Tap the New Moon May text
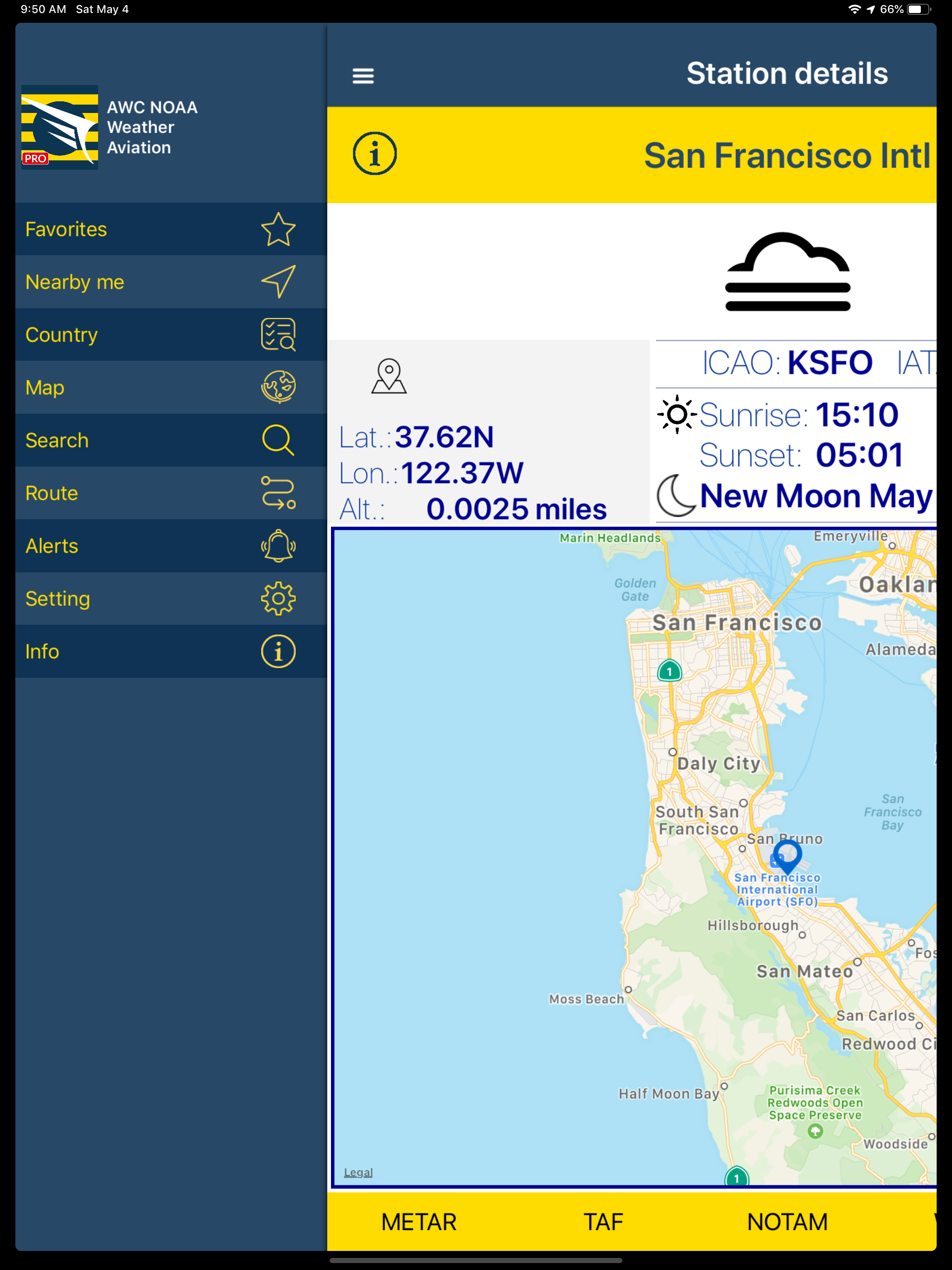Screen dimensions: 952x1270 816,496
